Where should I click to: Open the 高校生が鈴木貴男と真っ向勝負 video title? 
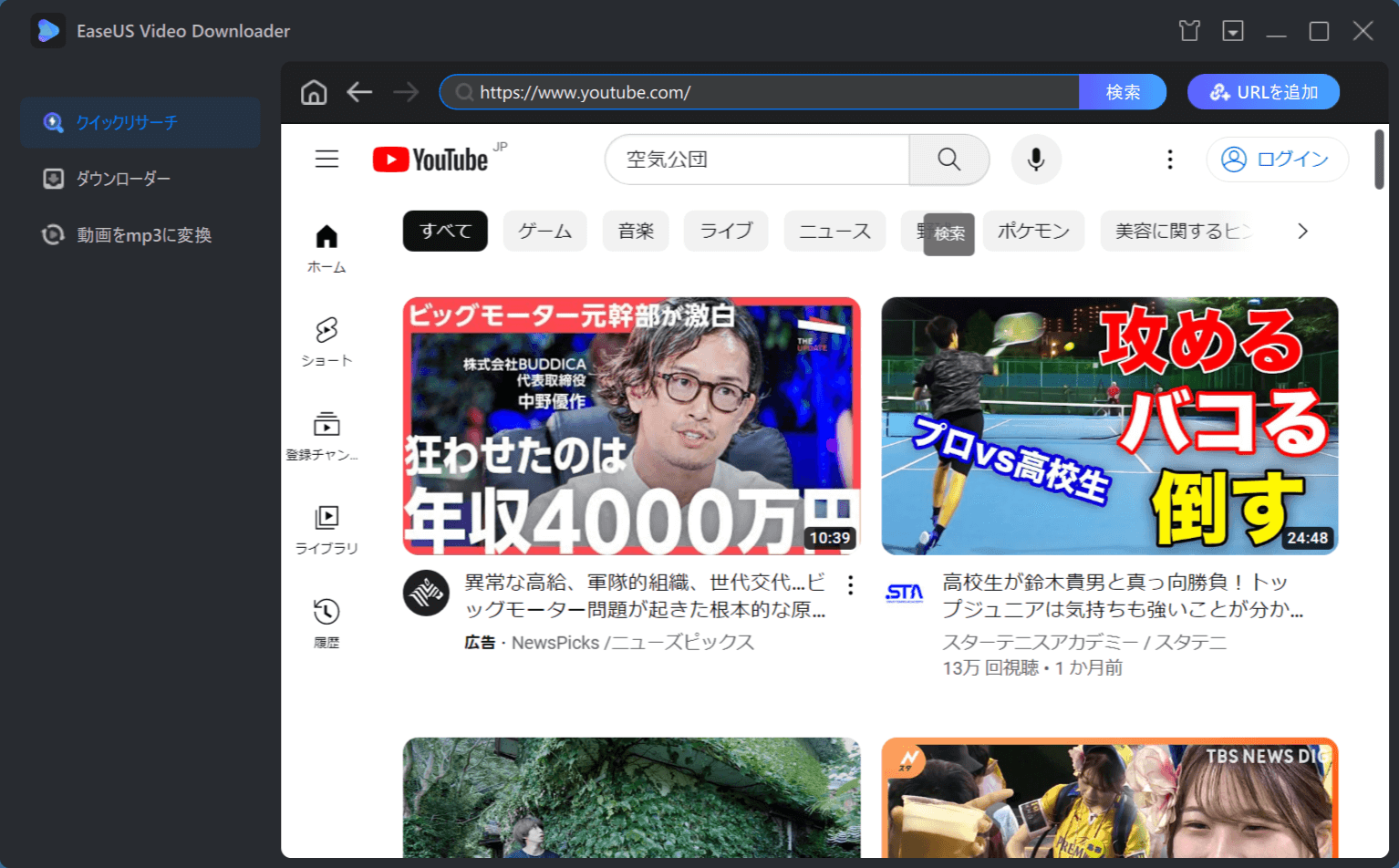coord(1123,595)
